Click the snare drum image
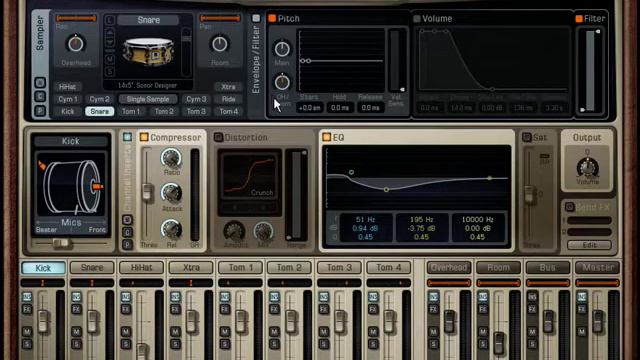Image resolution: width=640 pixels, height=360 pixels. [149, 52]
